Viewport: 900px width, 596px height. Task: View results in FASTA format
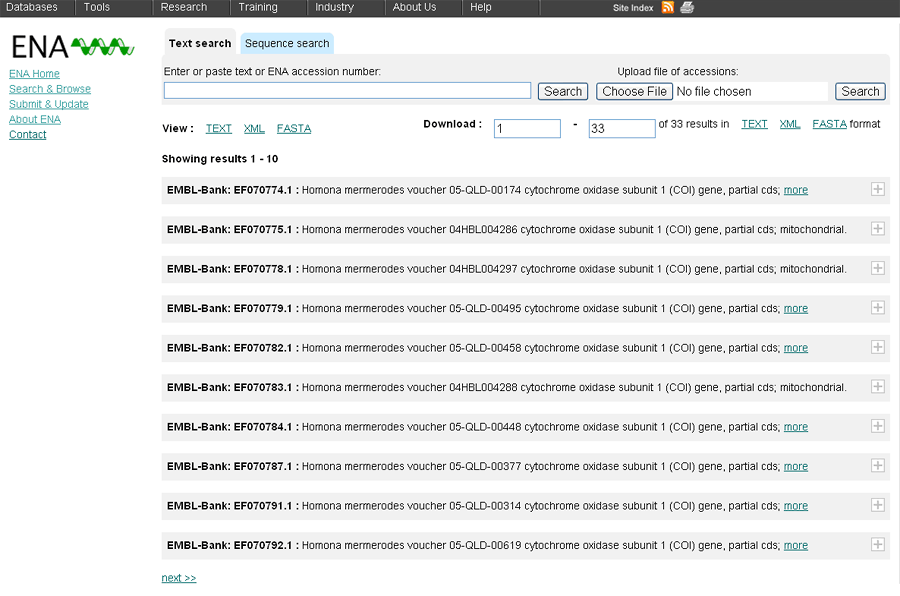(x=294, y=129)
